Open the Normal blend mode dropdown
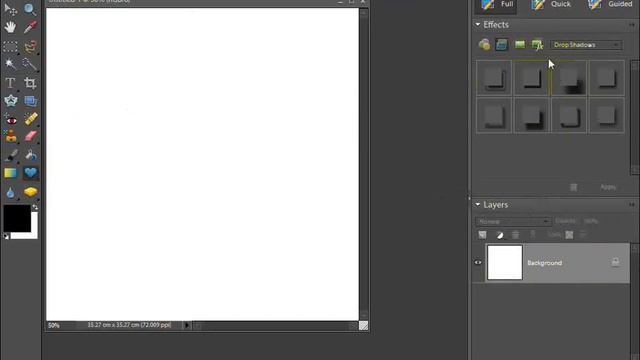 click(513, 222)
